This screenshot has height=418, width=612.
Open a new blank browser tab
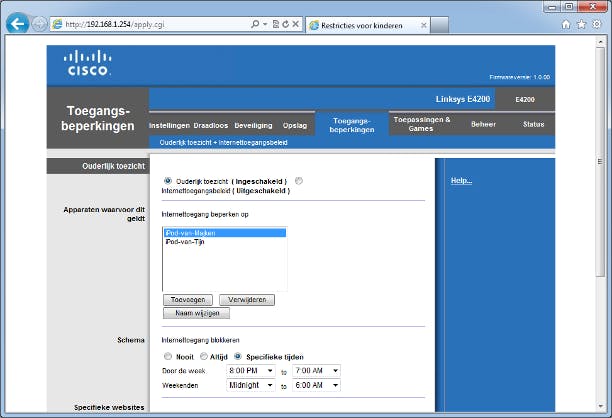tap(439, 25)
